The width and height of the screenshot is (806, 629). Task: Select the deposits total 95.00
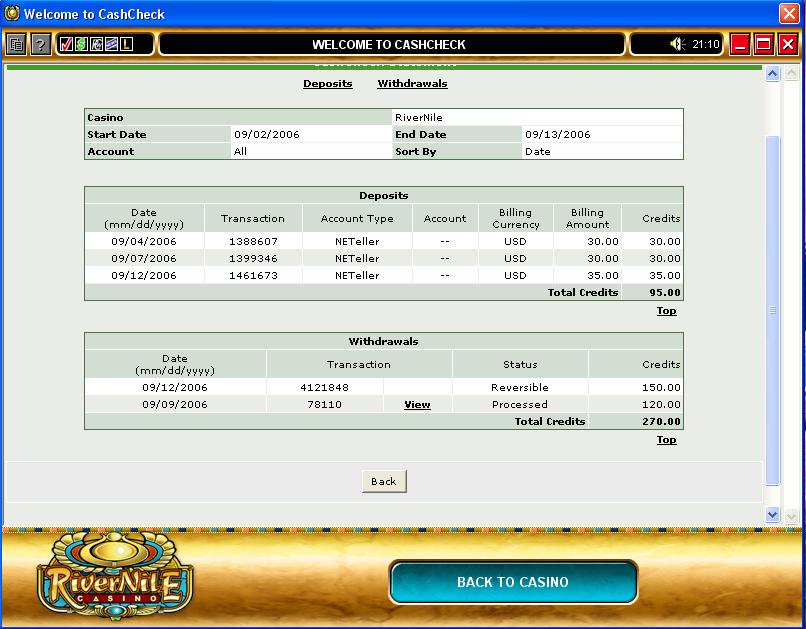[x=665, y=292]
